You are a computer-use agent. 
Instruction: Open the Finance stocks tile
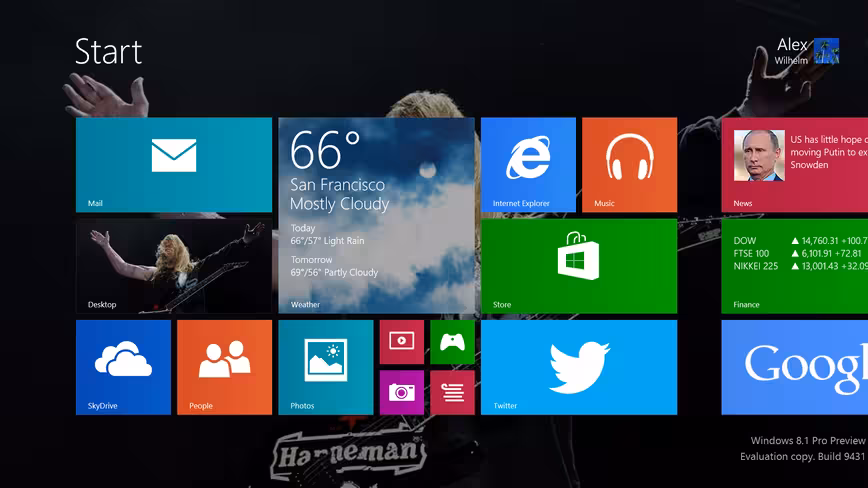pyautogui.click(x=794, y=266)
